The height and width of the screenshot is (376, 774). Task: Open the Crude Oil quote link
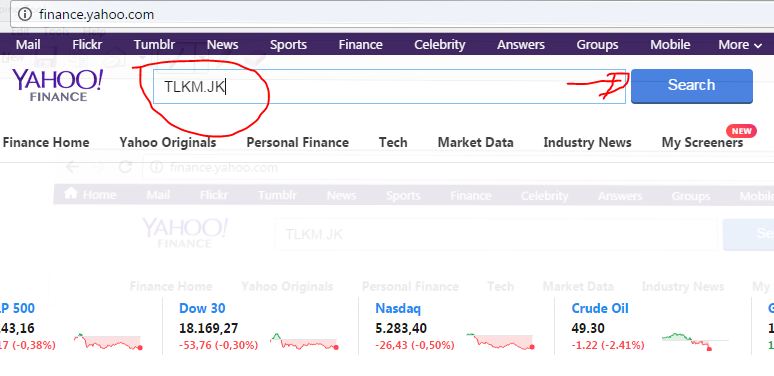click(600, 308)
